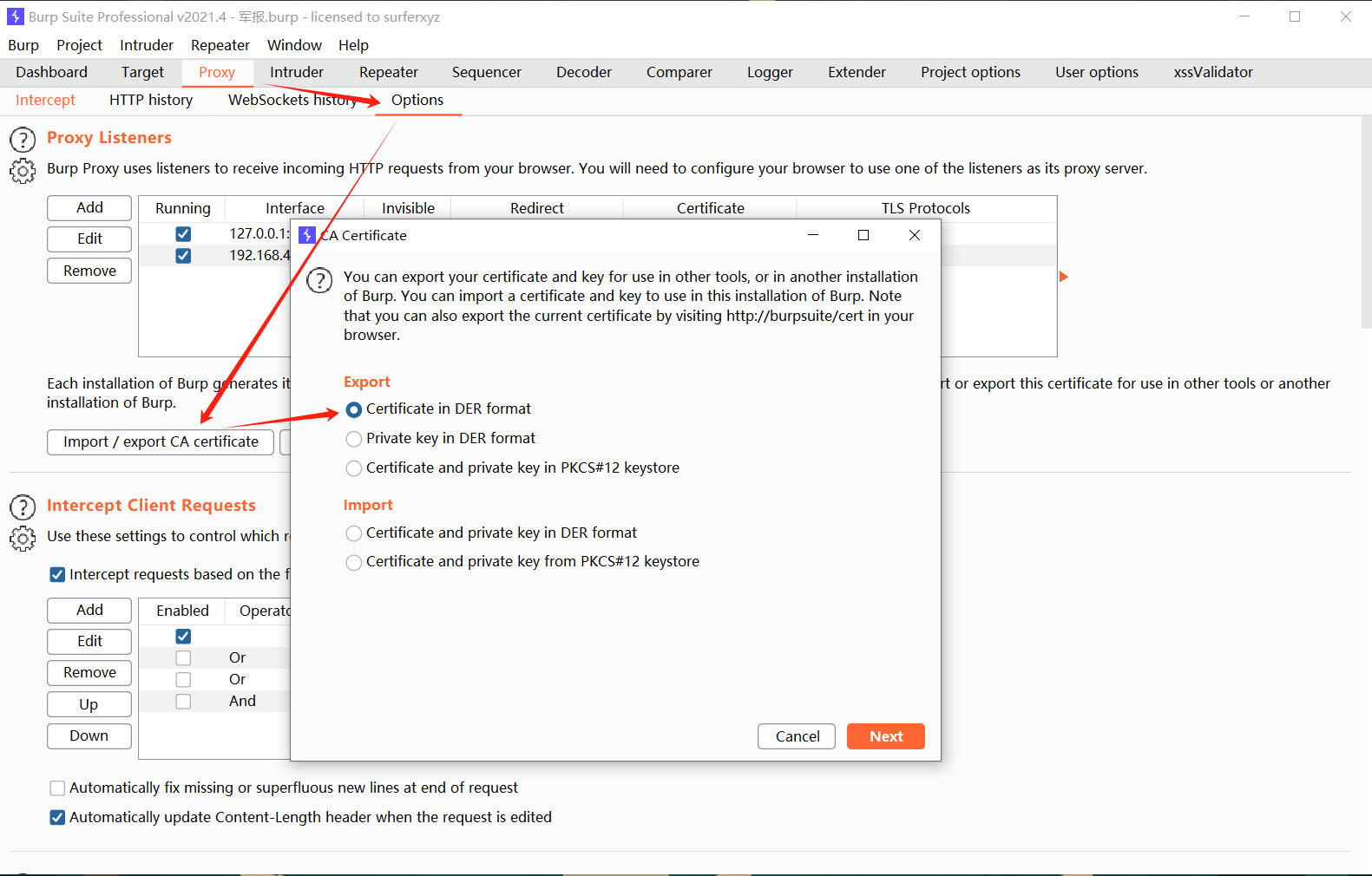The height and width of the screenshot is (876, 1372).
Task: Click Burp logo in CA Certificate title bar
Action: [x=306, y=235]
